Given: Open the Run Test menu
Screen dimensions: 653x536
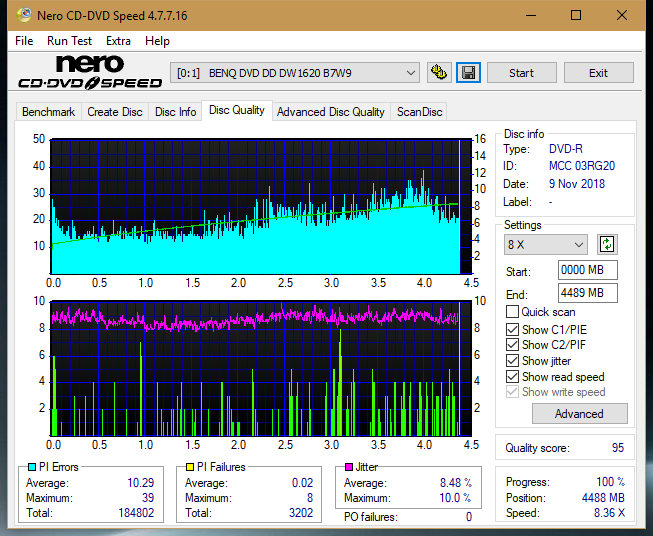Looking at the screenshot, I should click(69, 41).
